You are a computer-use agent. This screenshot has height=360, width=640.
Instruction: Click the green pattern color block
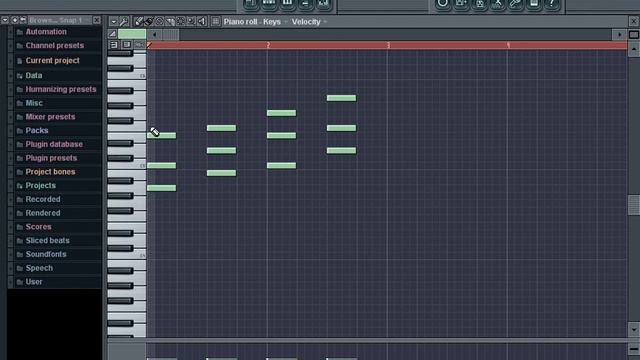(132, 34)
